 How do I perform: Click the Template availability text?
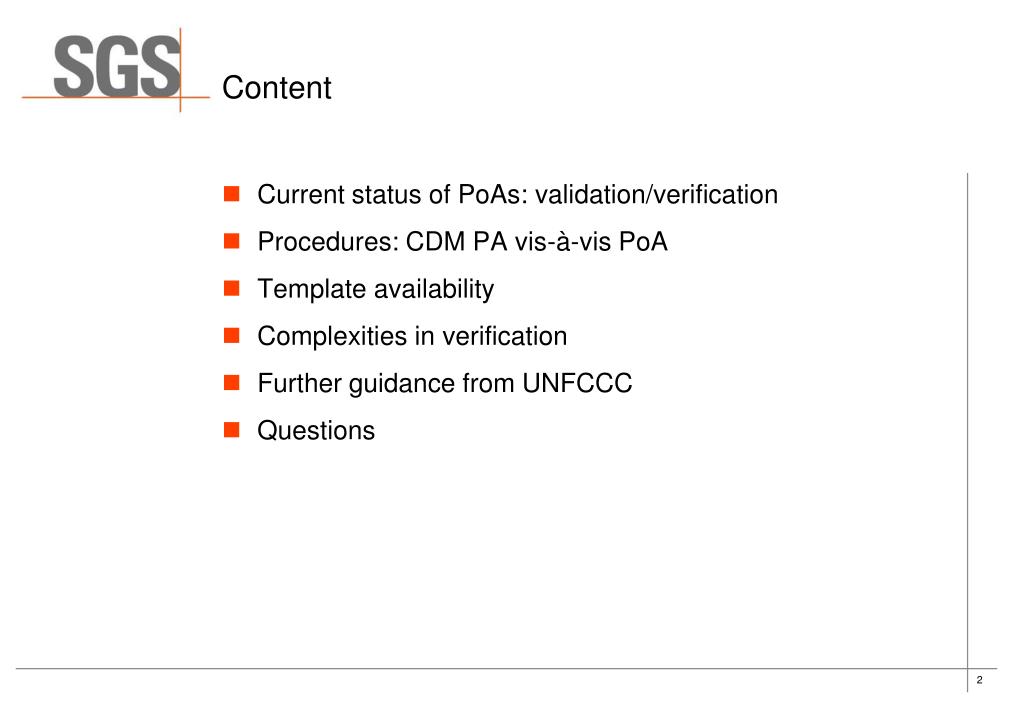coord(376,289)
